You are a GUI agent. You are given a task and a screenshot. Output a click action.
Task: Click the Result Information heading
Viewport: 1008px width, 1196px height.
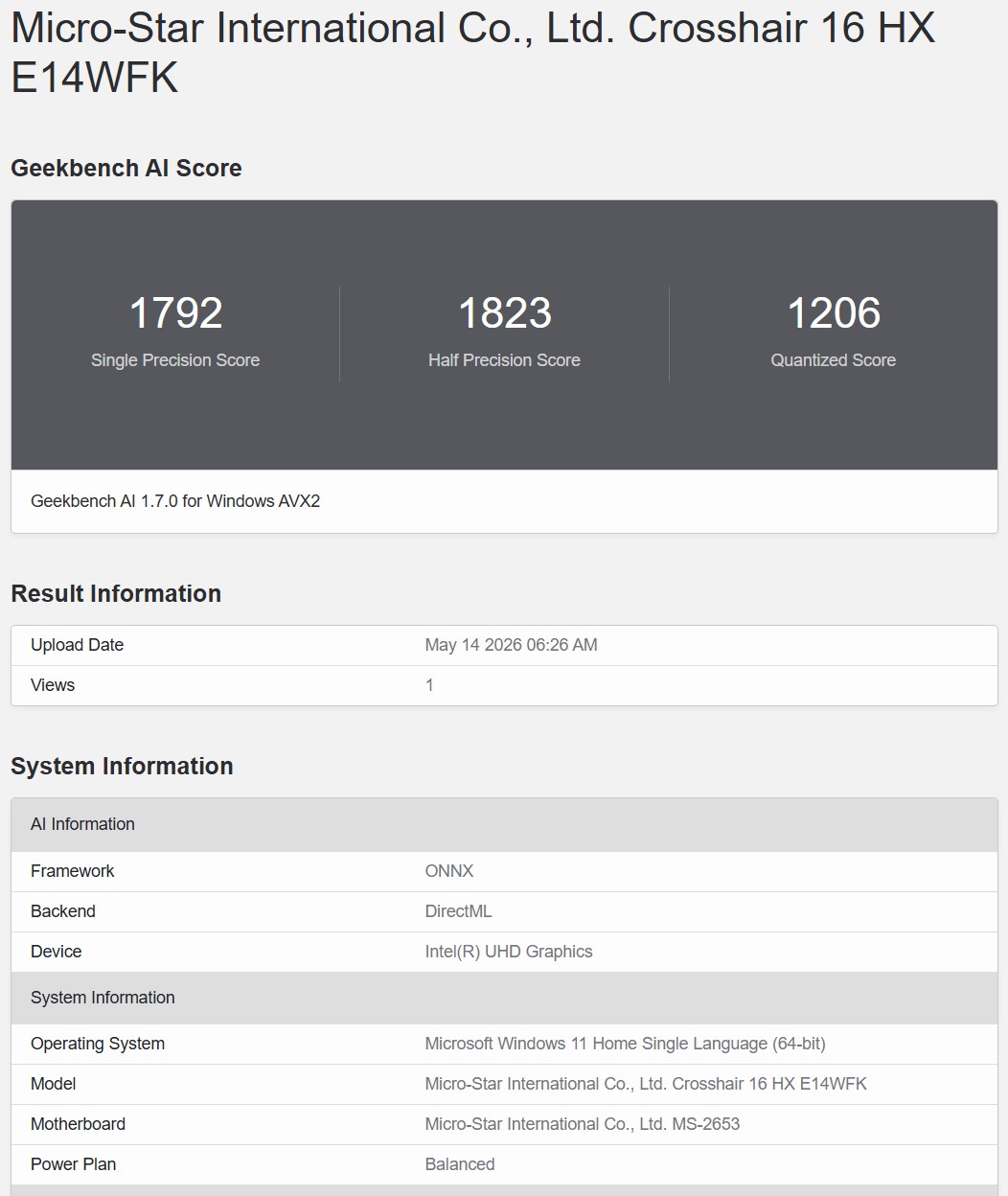(x=116, y=593)
